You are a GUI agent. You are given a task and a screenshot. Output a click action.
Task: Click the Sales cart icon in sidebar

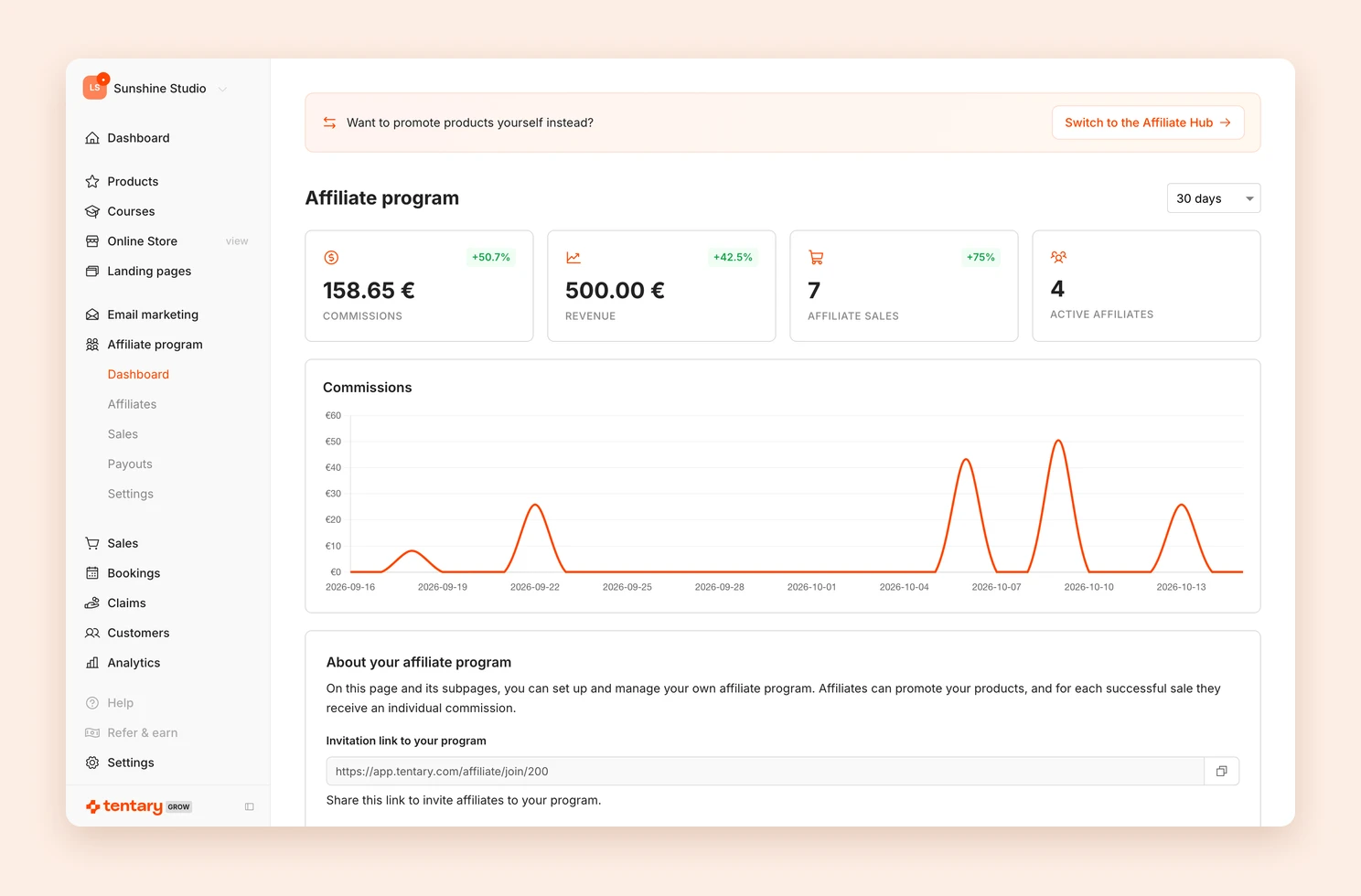(x=92, y=543)
